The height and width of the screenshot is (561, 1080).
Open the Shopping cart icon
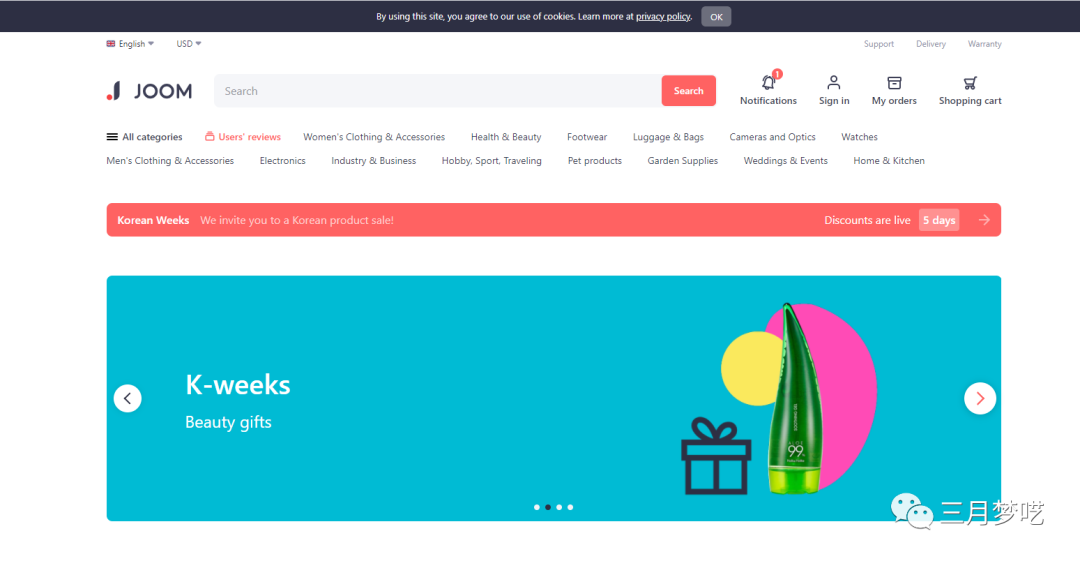tap(970, 83)
